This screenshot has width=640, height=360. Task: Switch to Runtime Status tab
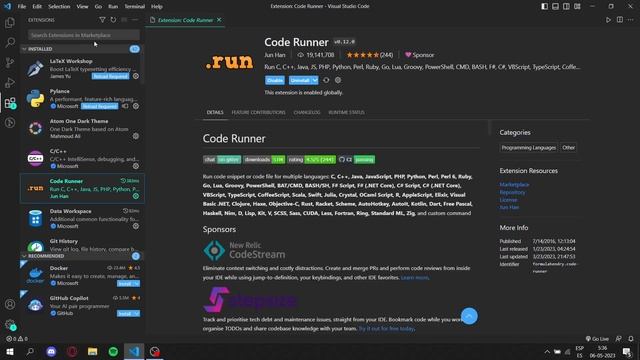tap(346, 112)
